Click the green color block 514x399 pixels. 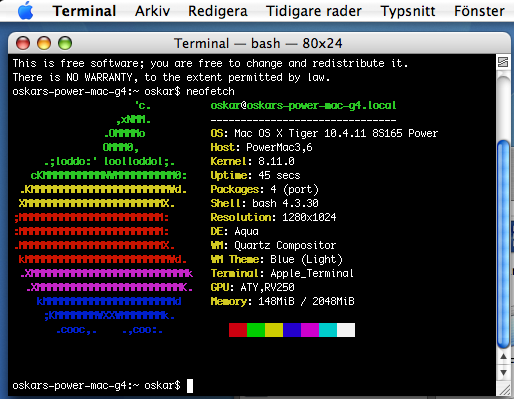pyautogui.click(x=256, y=330)
